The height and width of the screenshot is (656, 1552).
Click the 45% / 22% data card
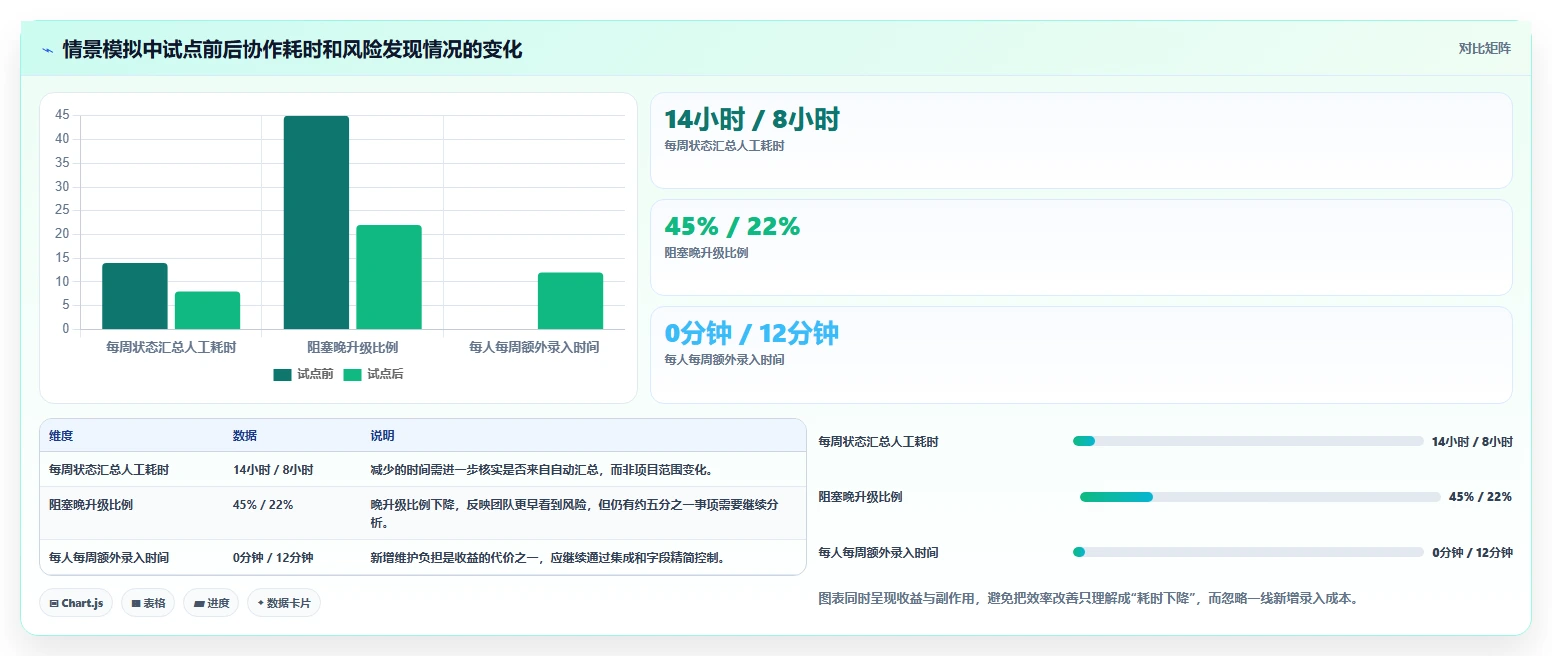click(x=1081, y=247)
